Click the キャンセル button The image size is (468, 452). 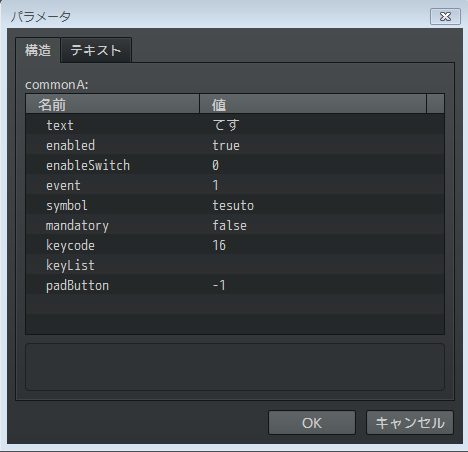pyautogui.click(x=410, y=423)
